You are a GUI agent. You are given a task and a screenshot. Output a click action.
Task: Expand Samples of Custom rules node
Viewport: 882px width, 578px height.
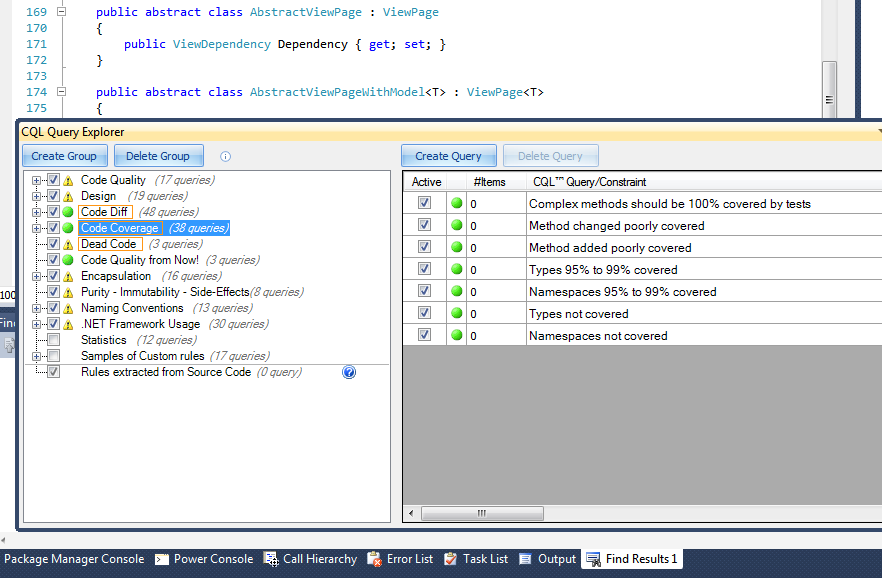[x=37, y=356]
